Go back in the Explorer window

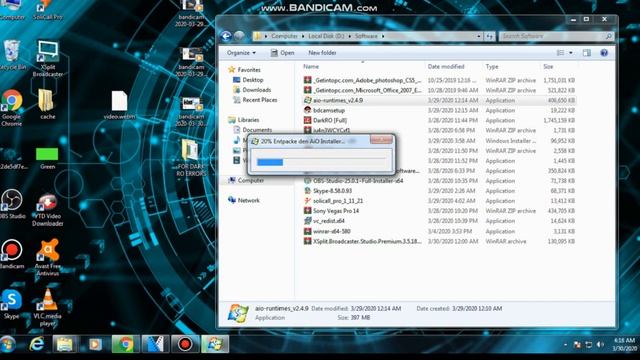pyautogui.click(x=226, y=36)
